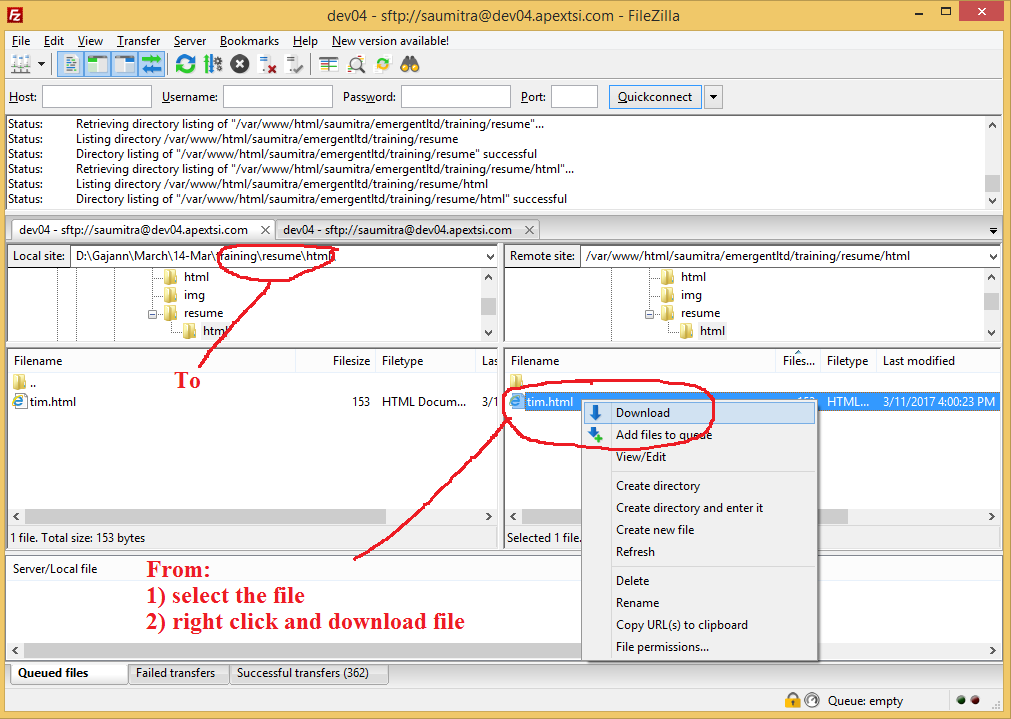Sort local files by Filesize column
Image resolution: width=1011 pixels, height=719 pixels.
tap(334, 360)
